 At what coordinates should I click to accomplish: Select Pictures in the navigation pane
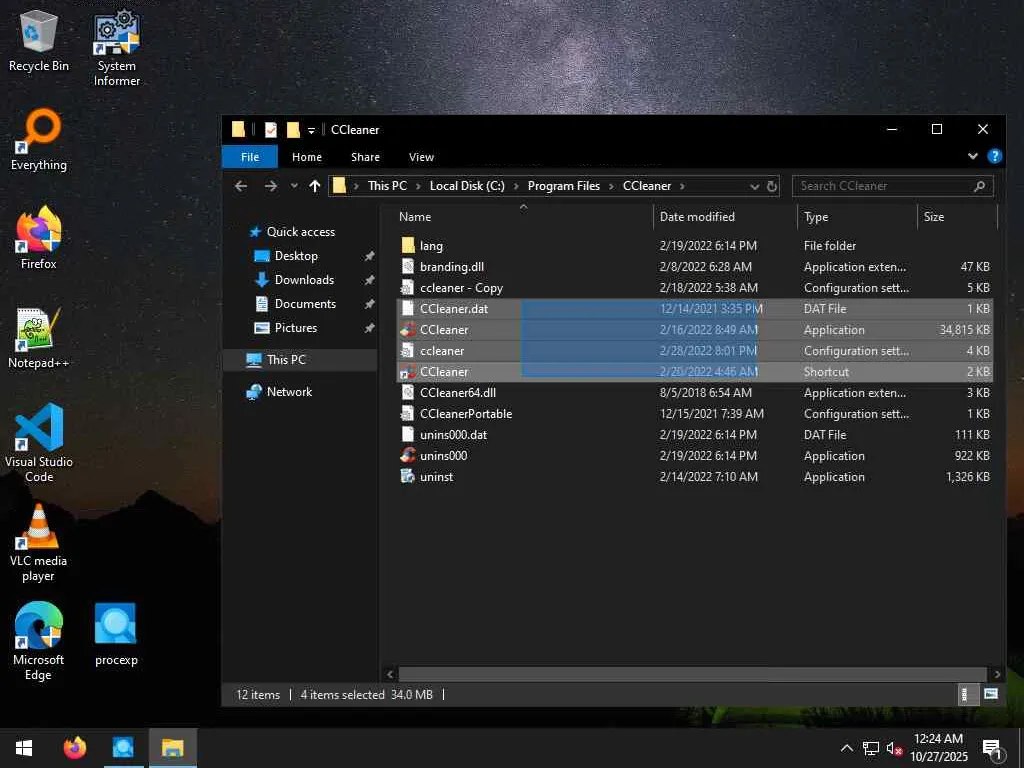pos(296,328)
